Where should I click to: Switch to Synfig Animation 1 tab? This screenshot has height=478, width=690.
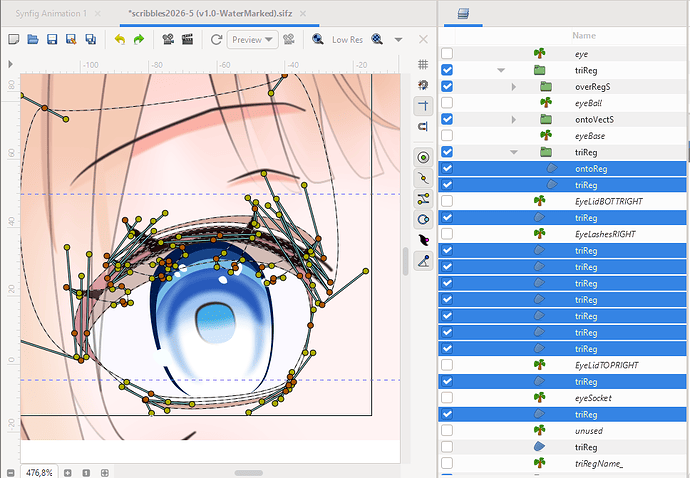(51, 14)
